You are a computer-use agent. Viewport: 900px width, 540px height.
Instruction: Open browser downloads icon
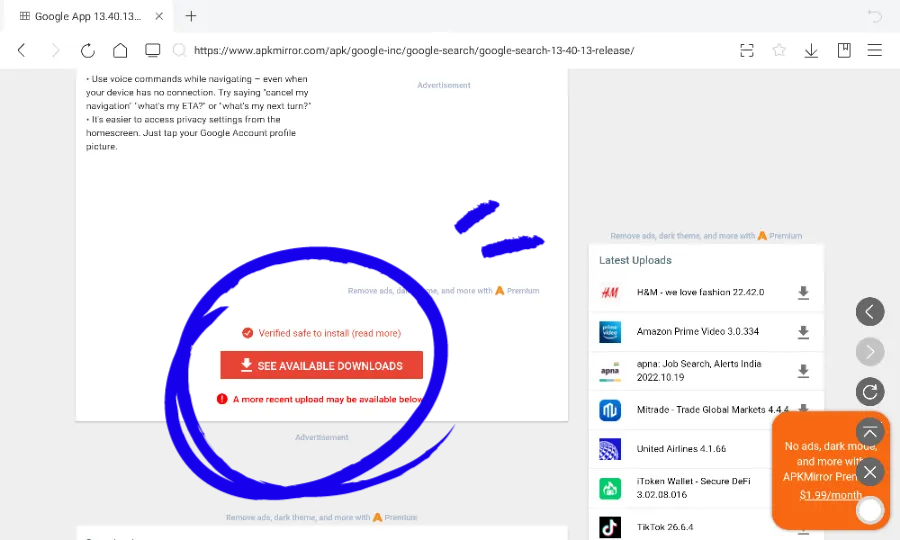pyautogui.click(x=811, y=50)
